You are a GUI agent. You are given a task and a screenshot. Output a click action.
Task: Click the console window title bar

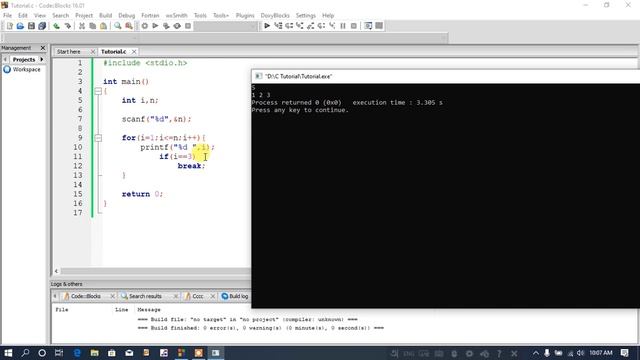coord(446,76)
